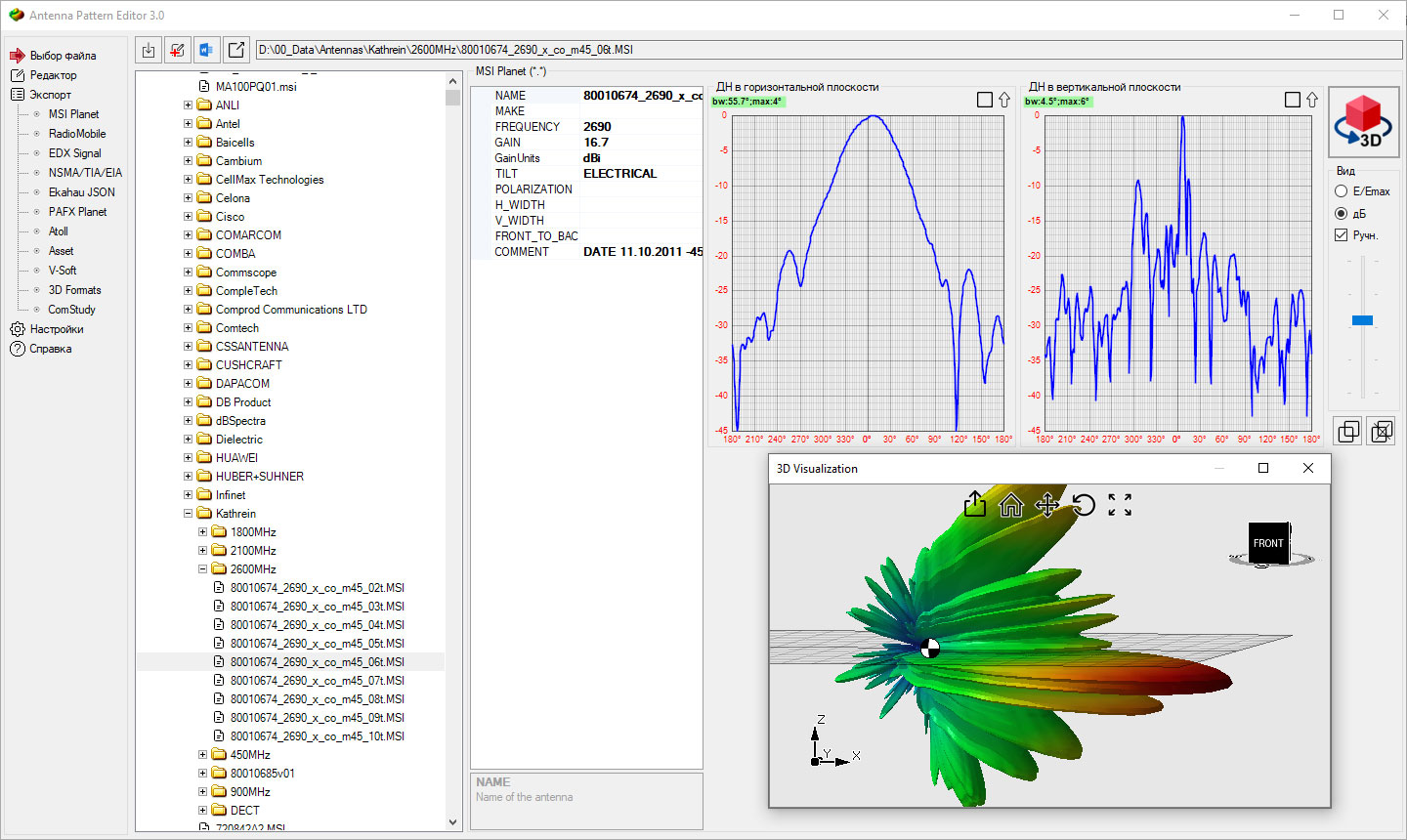The height and width of the screenshot is (840, 1407).
Task: Click the open external window toolbar icon
Action: 236,50
